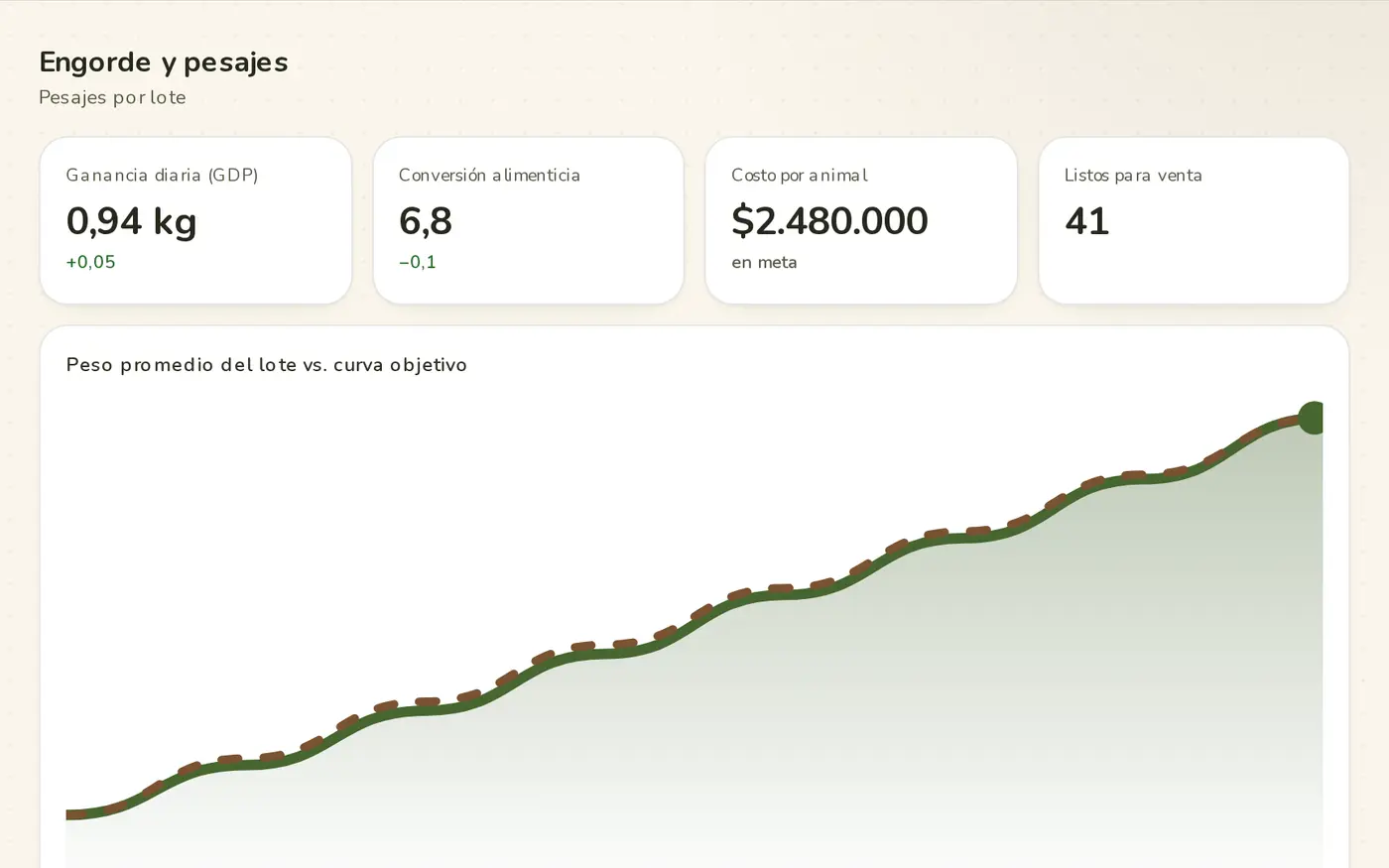Open the 'Conversión alimenticia' card
Viewport: 1389px width, 868px height.
tap(528, 220)
